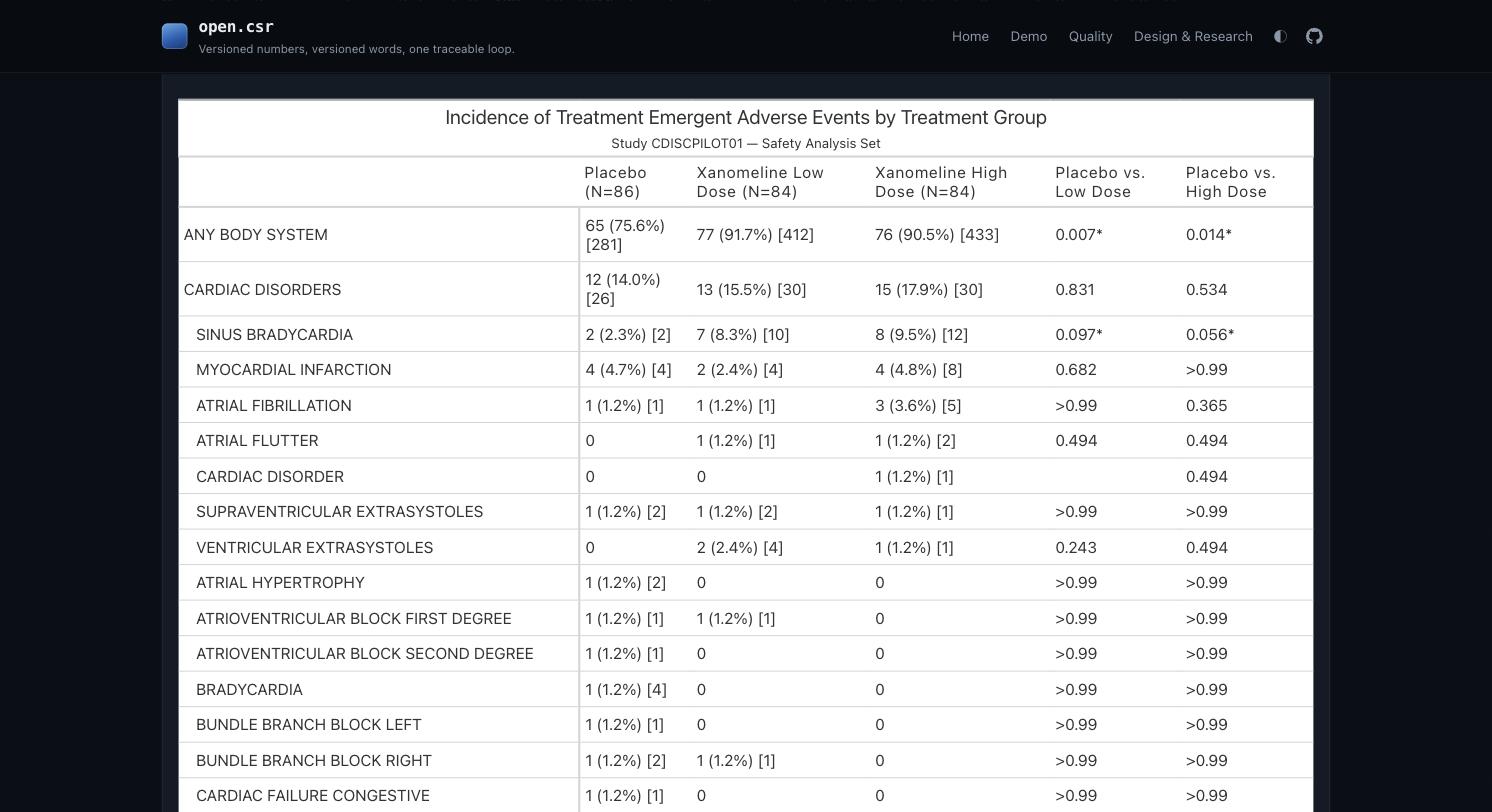1492x812 pixels.
Task: Click the '0.014*' p-value cell
Action: 1209,235
